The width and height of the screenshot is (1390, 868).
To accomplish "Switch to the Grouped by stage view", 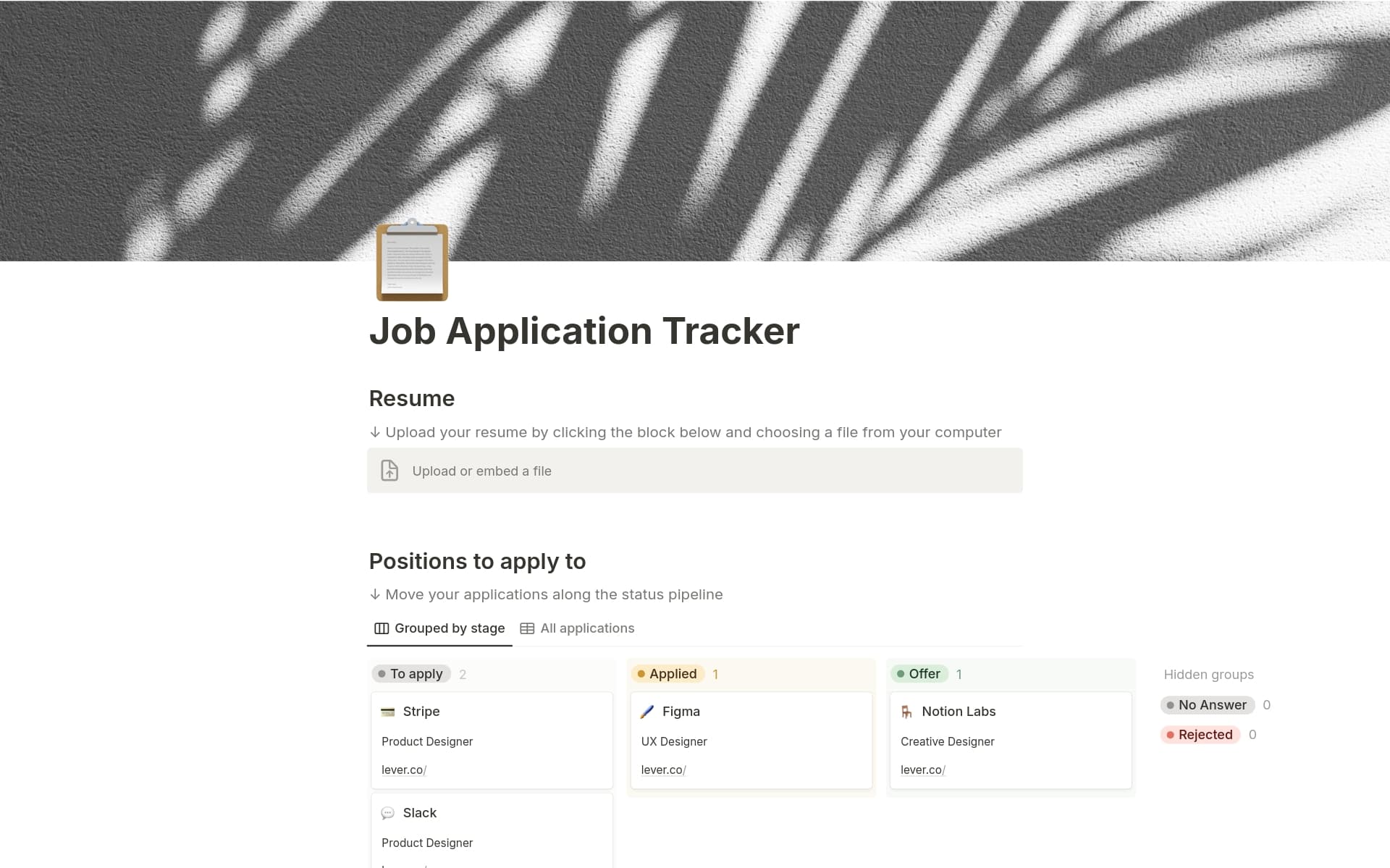I will 450,628.
